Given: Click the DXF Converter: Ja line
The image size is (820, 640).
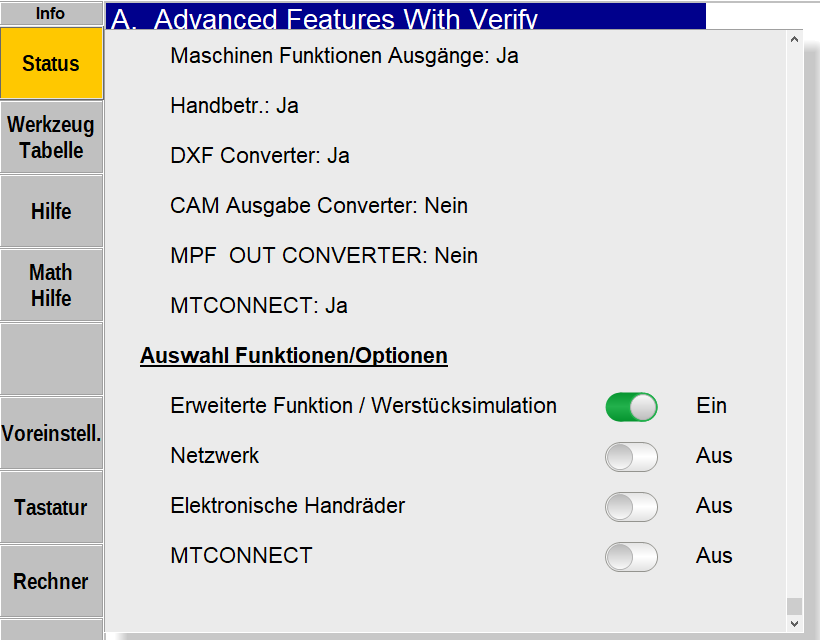Looking at the screenshot, I should point(259,156).
